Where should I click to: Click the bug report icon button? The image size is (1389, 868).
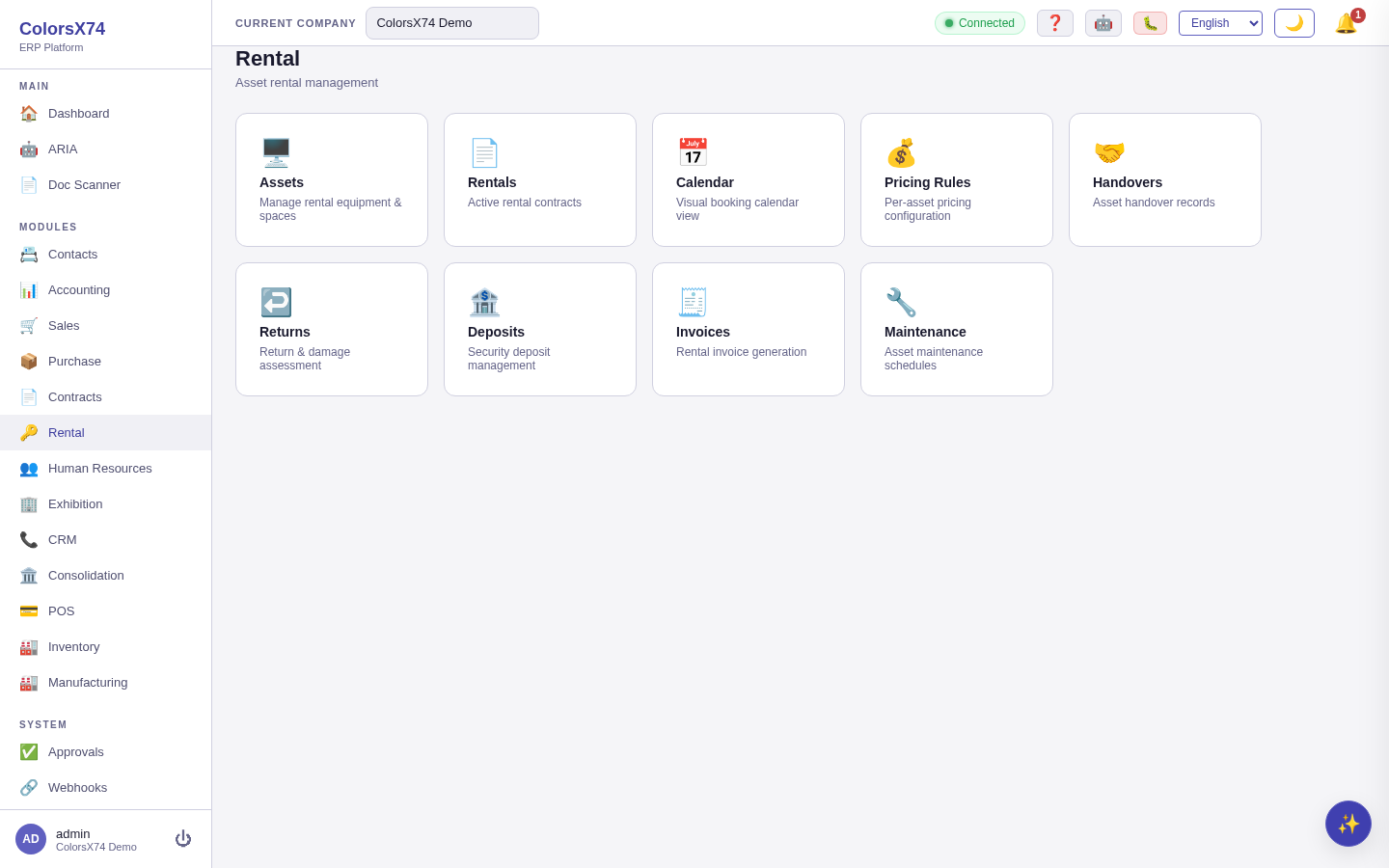1150,23
